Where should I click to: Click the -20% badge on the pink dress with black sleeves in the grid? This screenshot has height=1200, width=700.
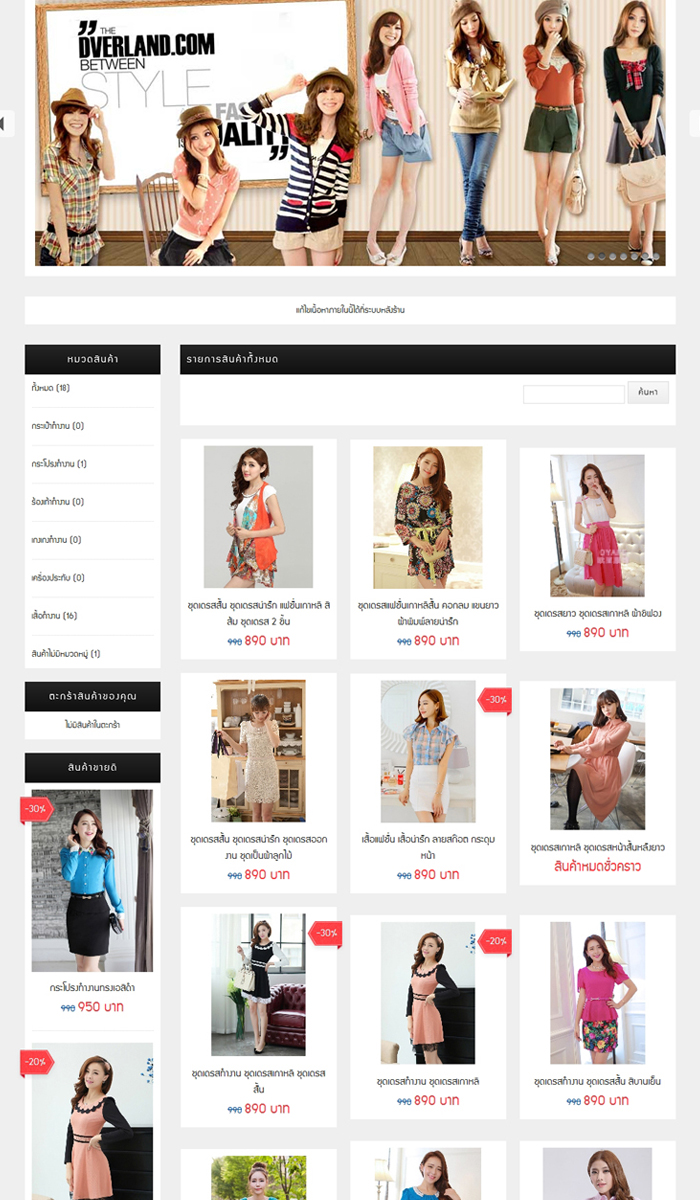point(496,941)
